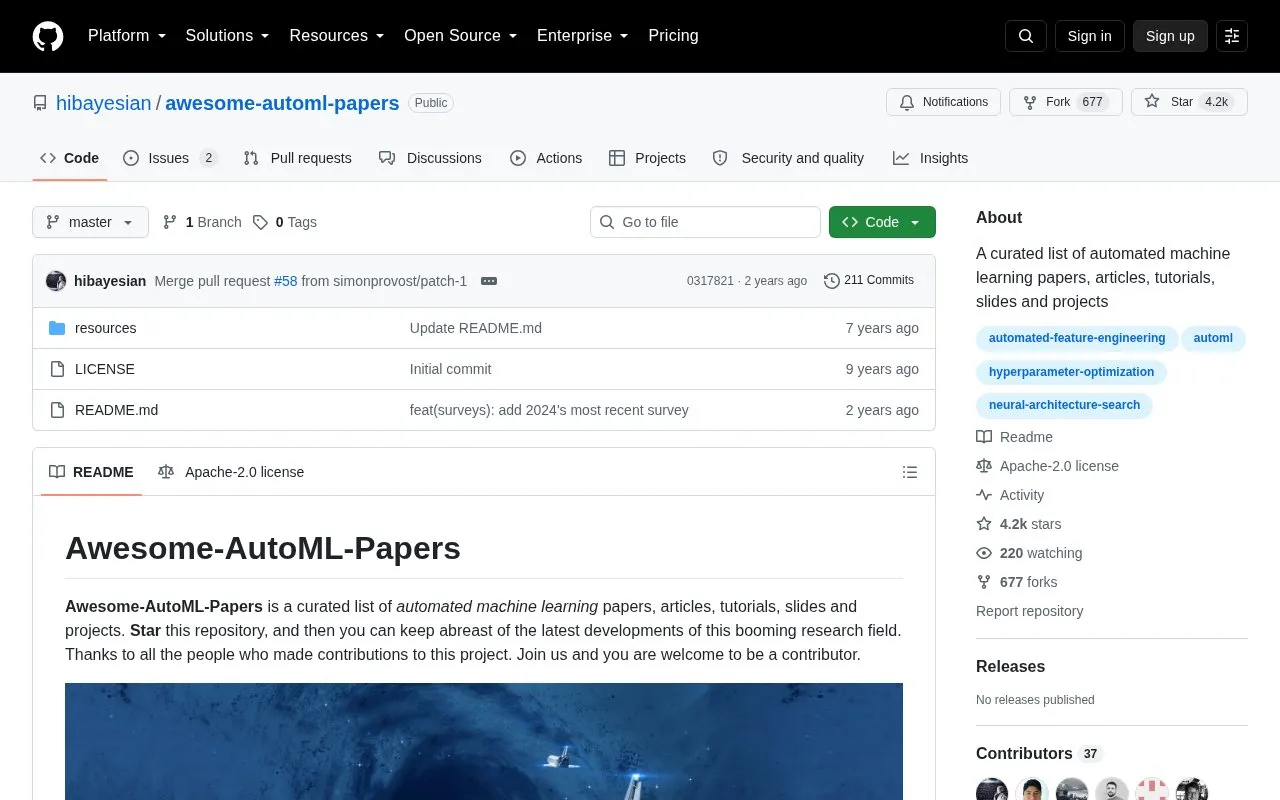The width and height of the screenshot is (1280, 800).
Task: Open Security and quality tab
Action: click(x=788, y=158)
